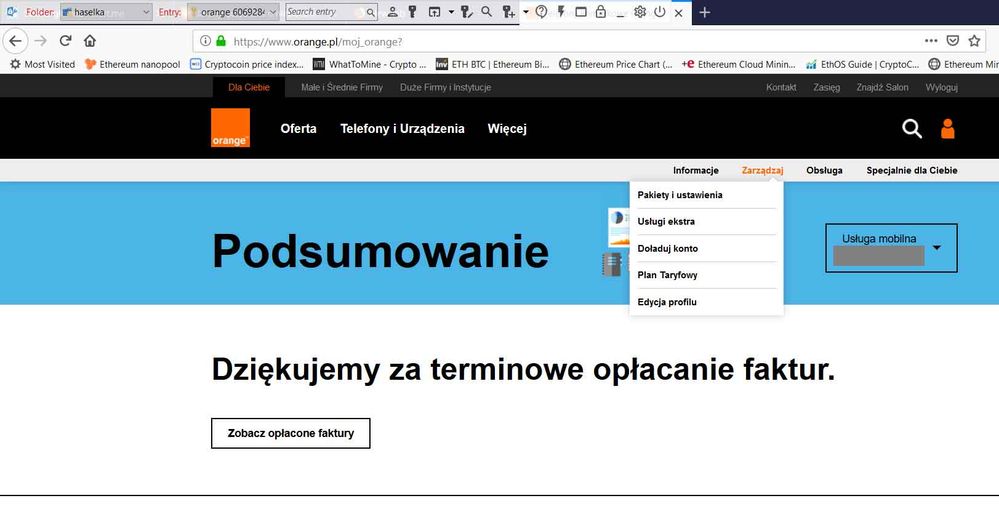Screen dimensions: 999x517
Task: Click the Orange logo
Action: [x=231, y=128]
